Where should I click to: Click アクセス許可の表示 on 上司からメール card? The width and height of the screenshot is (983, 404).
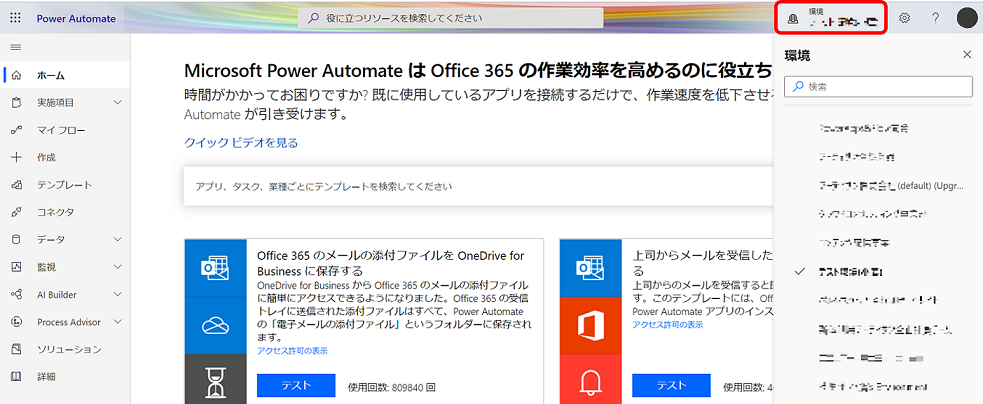(x=668, y=325)
